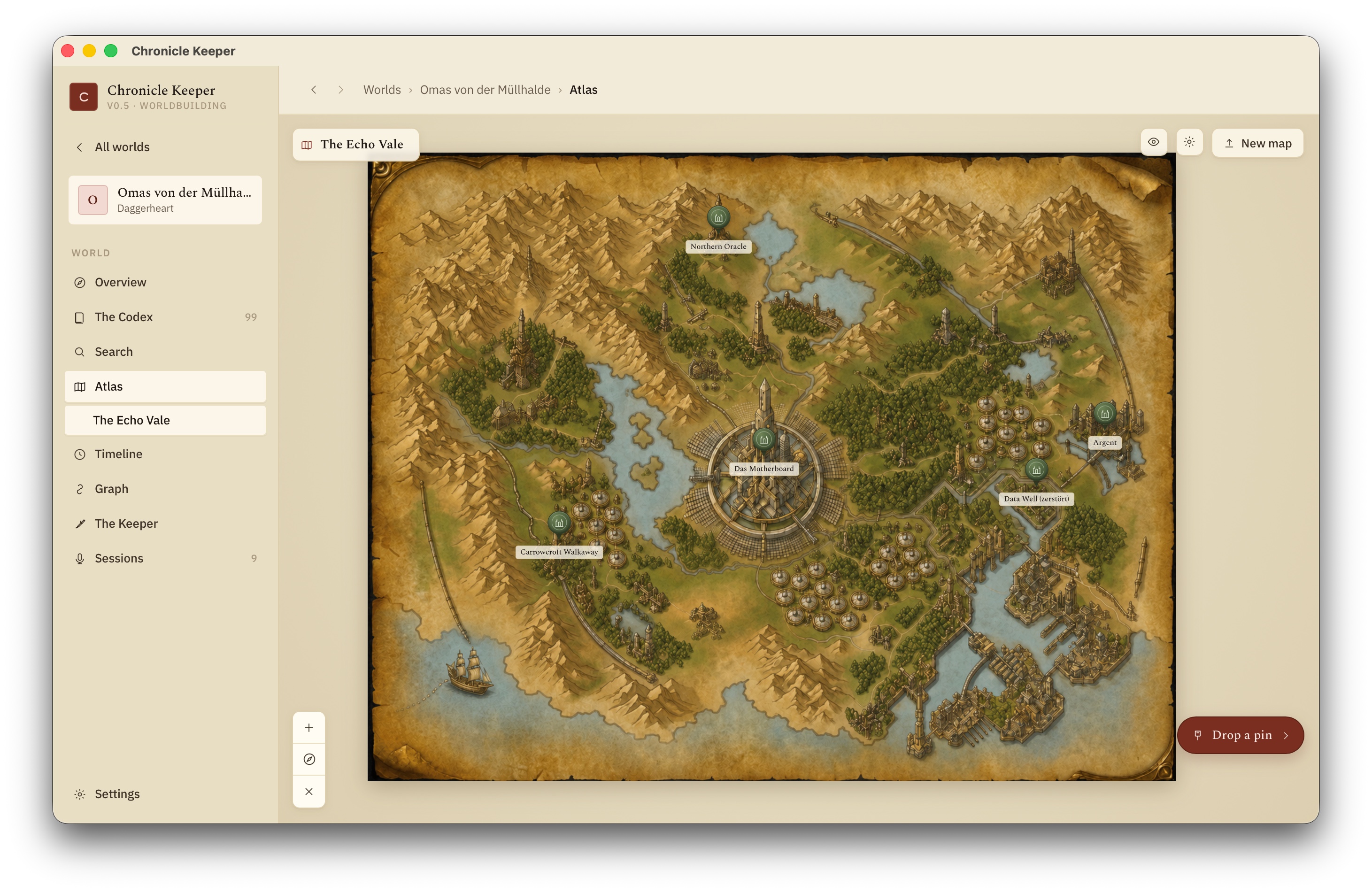This screenshot has height=893, width=1372.
Task: Click Data Well (zerstört) label
Action: [1036, 499]
